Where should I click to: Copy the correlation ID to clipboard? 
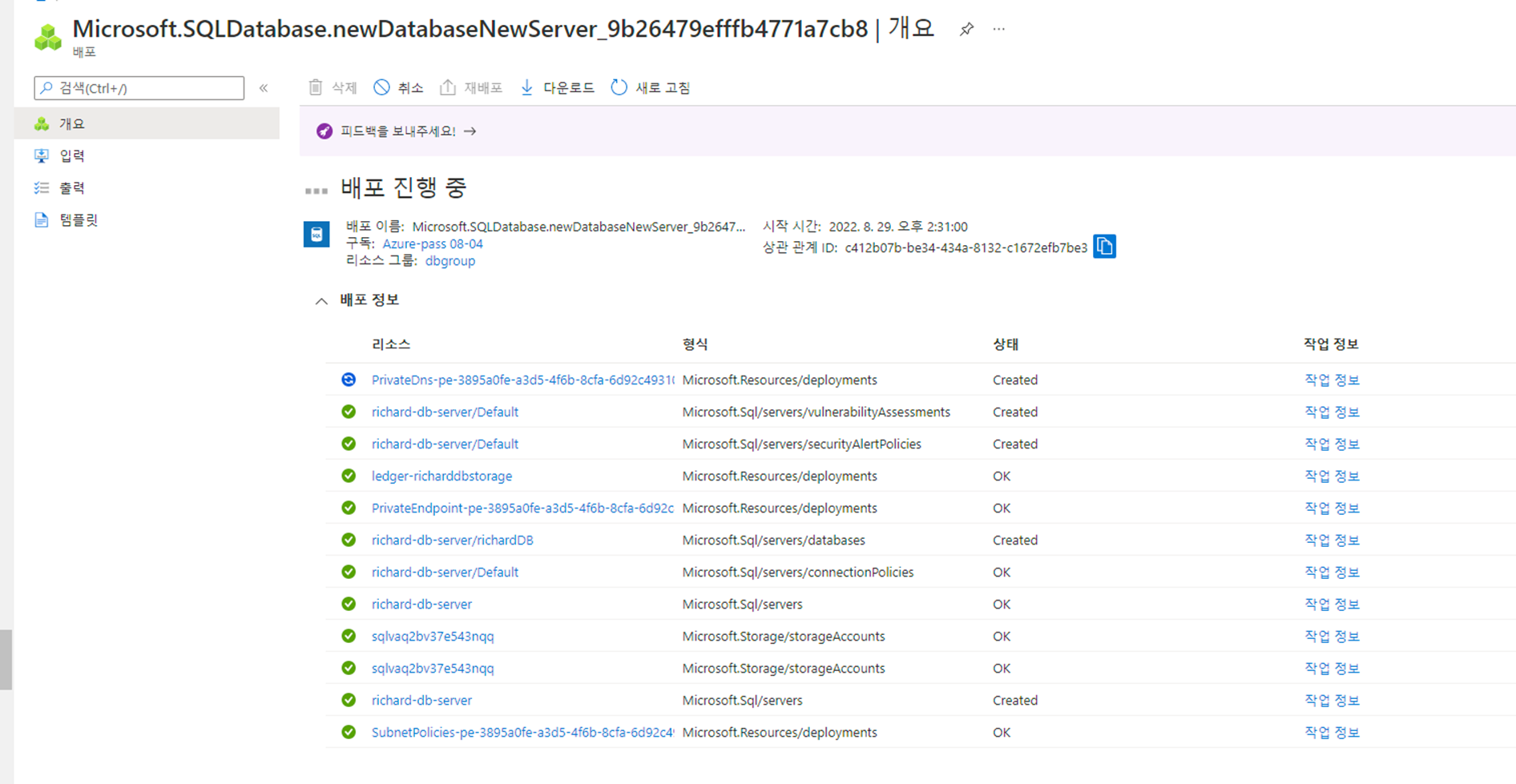(1104, 247)
